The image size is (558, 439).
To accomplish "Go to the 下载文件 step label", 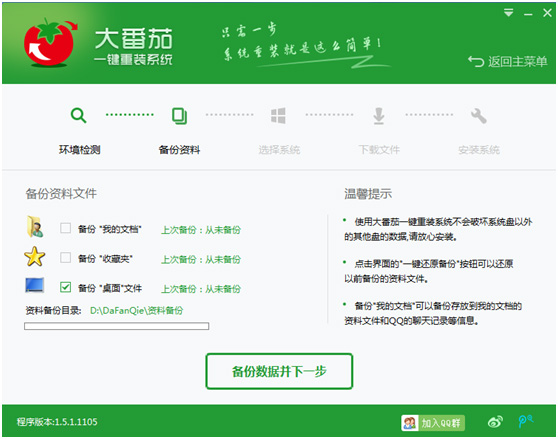I will 379,150.
